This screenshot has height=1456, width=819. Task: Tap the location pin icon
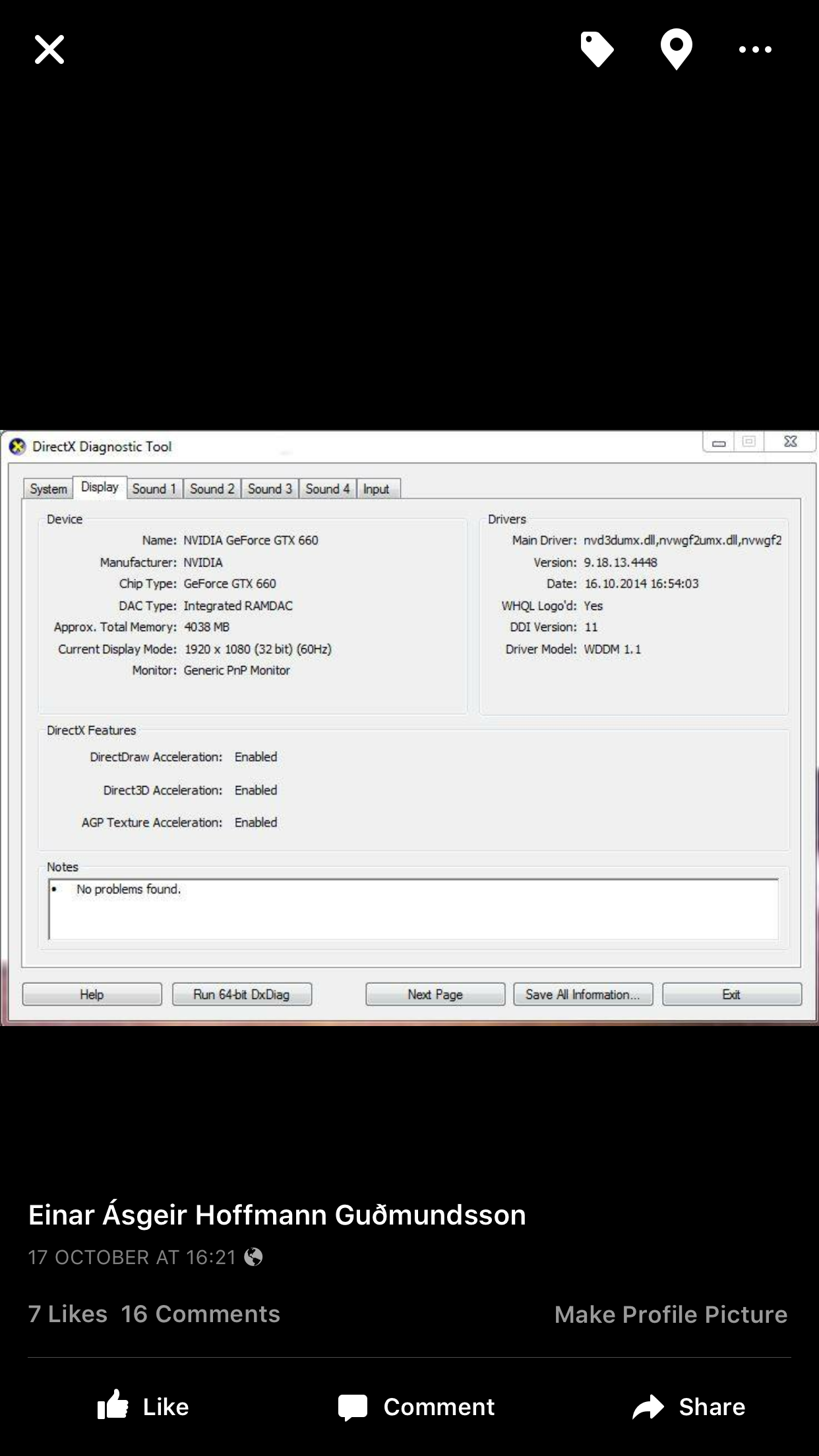tap(676, 49)
